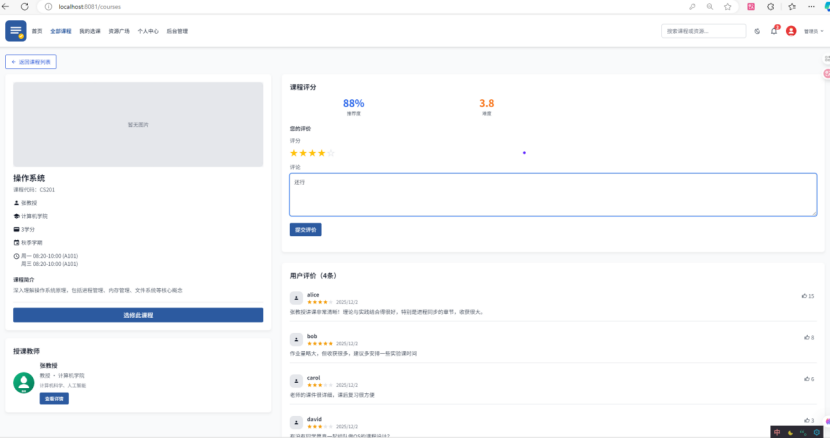Click the 评论 comment text area
This screenshot has height=438, width=830.
(x=553, y=194)
